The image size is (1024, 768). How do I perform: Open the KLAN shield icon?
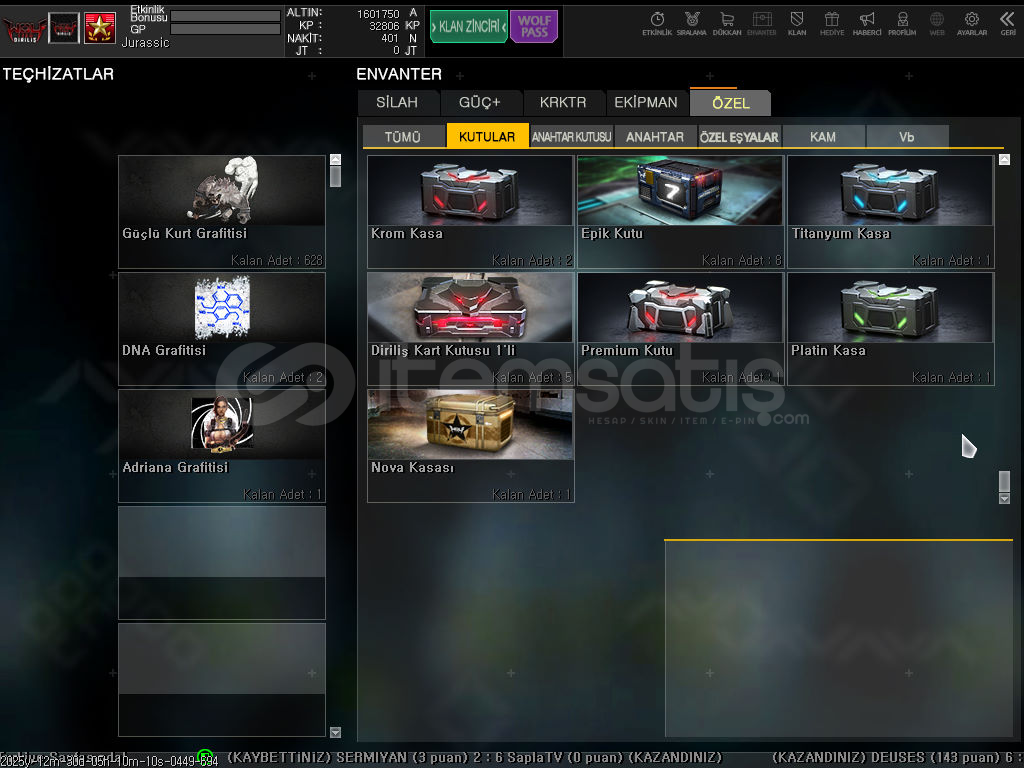pyautogui.click(x=797, y=24)
